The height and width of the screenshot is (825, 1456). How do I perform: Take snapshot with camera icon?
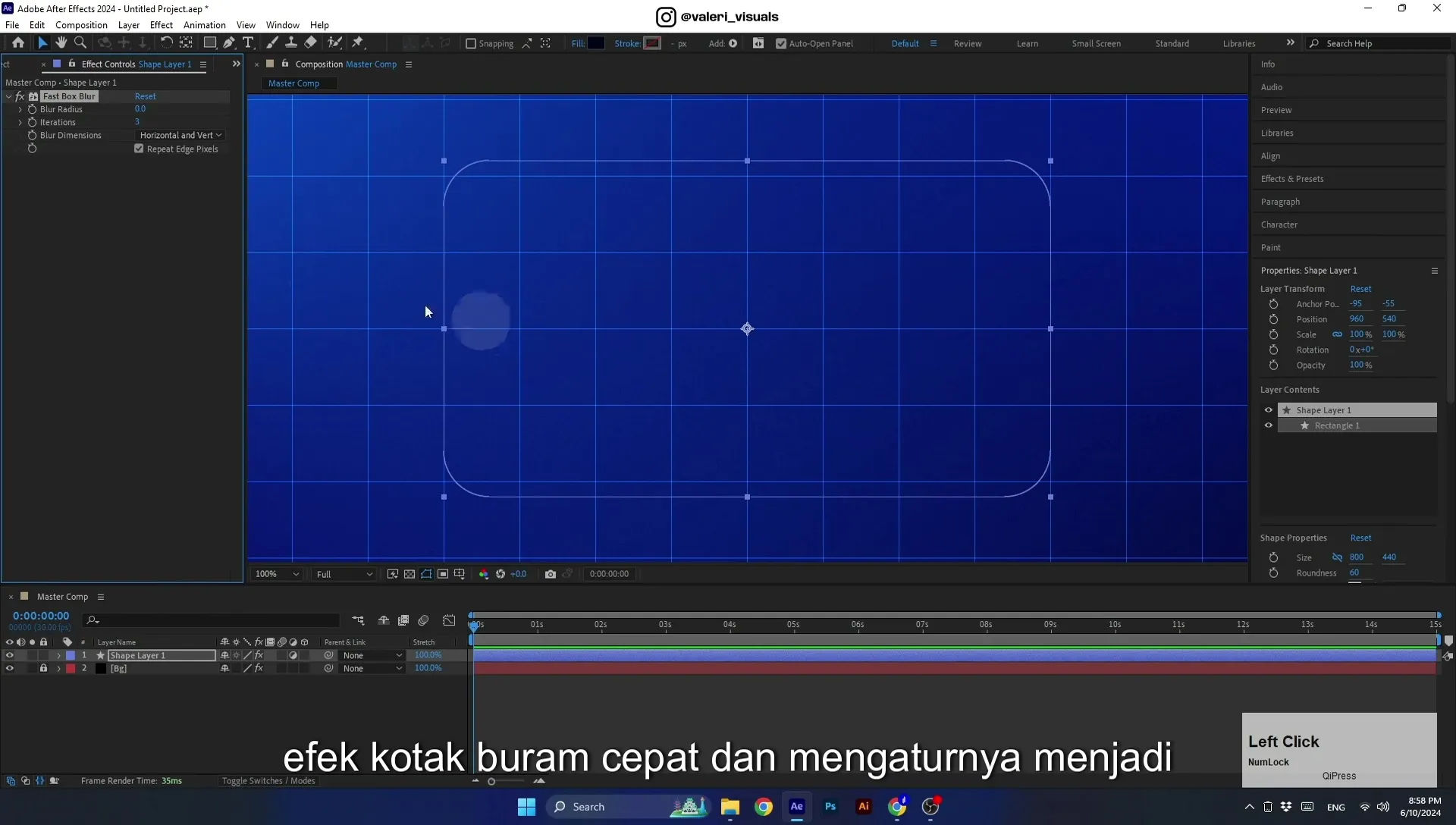tap(551, 574)
